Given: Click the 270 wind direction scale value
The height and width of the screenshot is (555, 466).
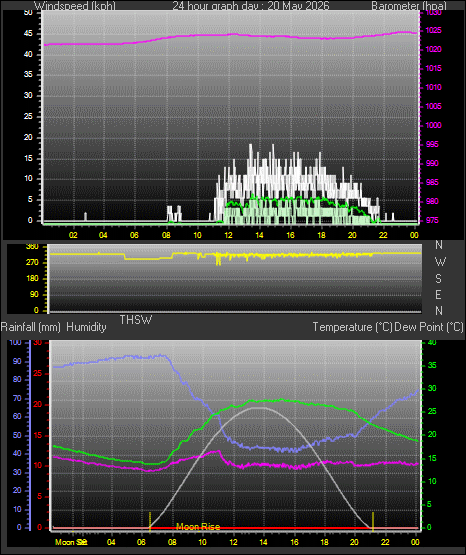Looking at the screenshot, I should click(32, 263).
